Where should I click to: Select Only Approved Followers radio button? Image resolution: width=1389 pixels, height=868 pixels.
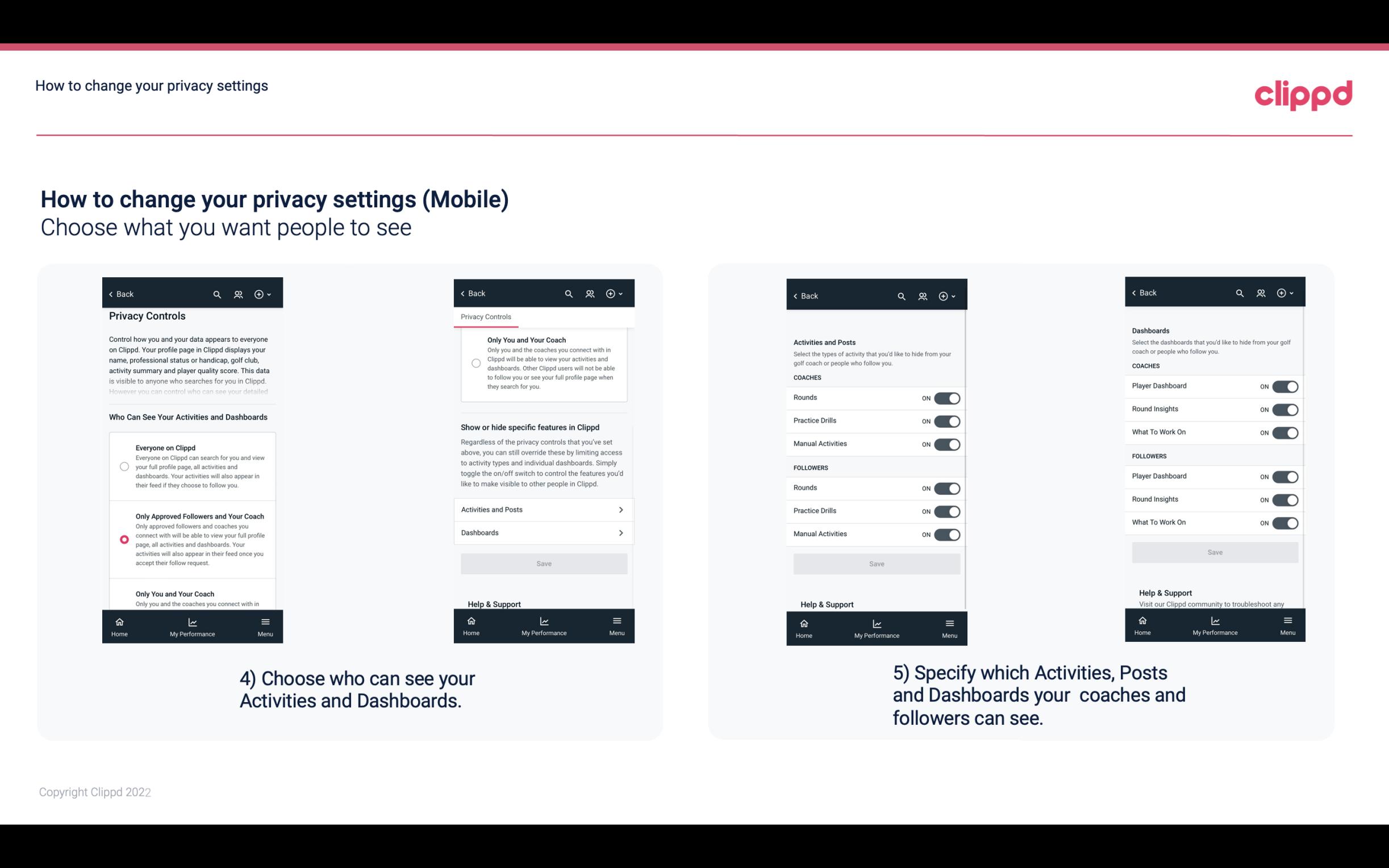[x=123, y=539]
